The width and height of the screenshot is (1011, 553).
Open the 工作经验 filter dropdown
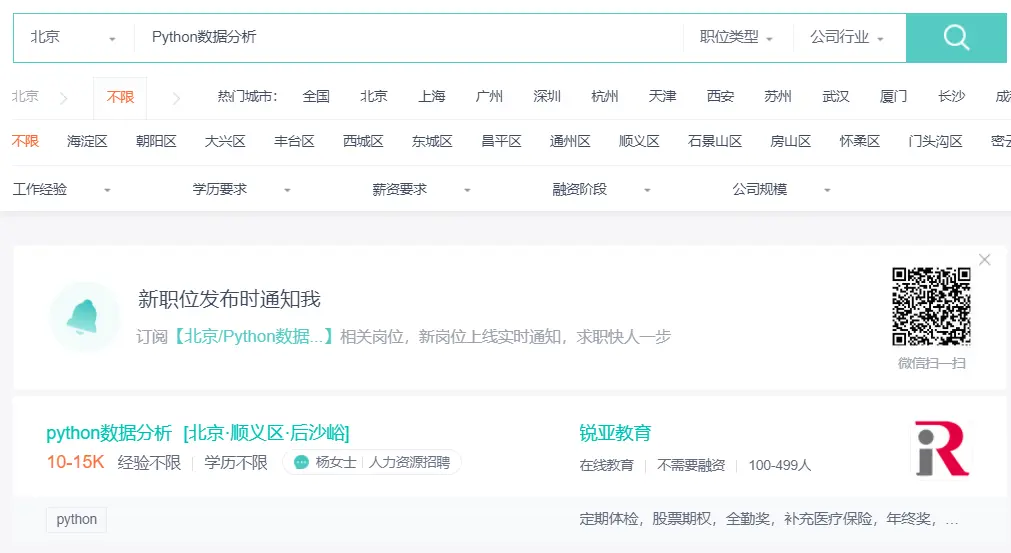click(62, 189)
